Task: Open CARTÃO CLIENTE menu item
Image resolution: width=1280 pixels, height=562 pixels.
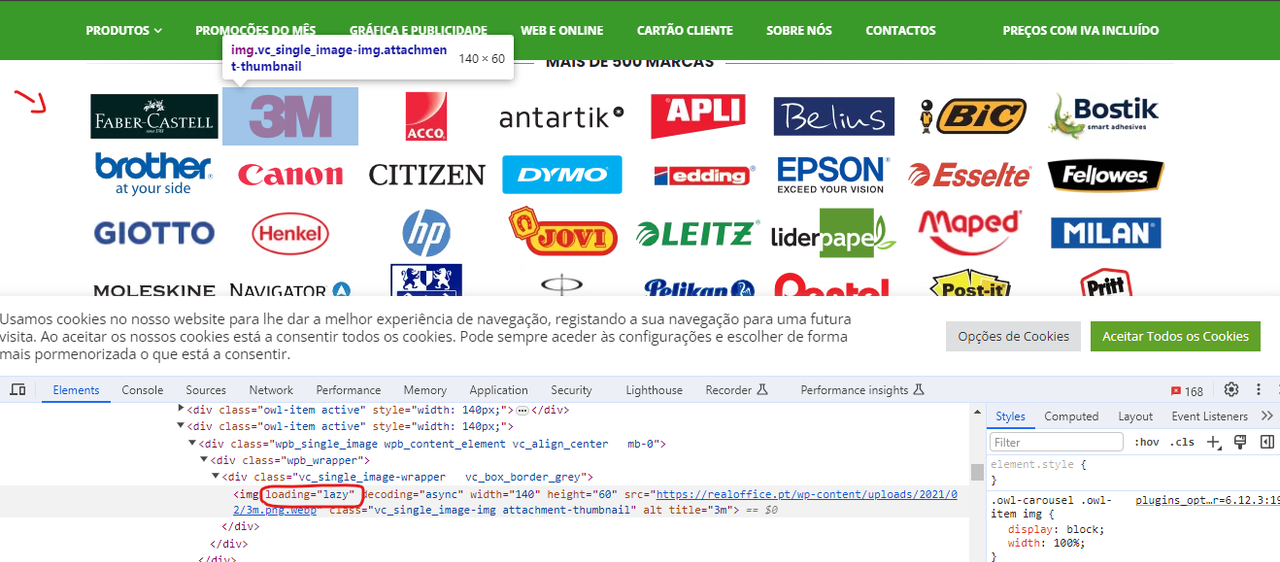Action: click(685, 30)
